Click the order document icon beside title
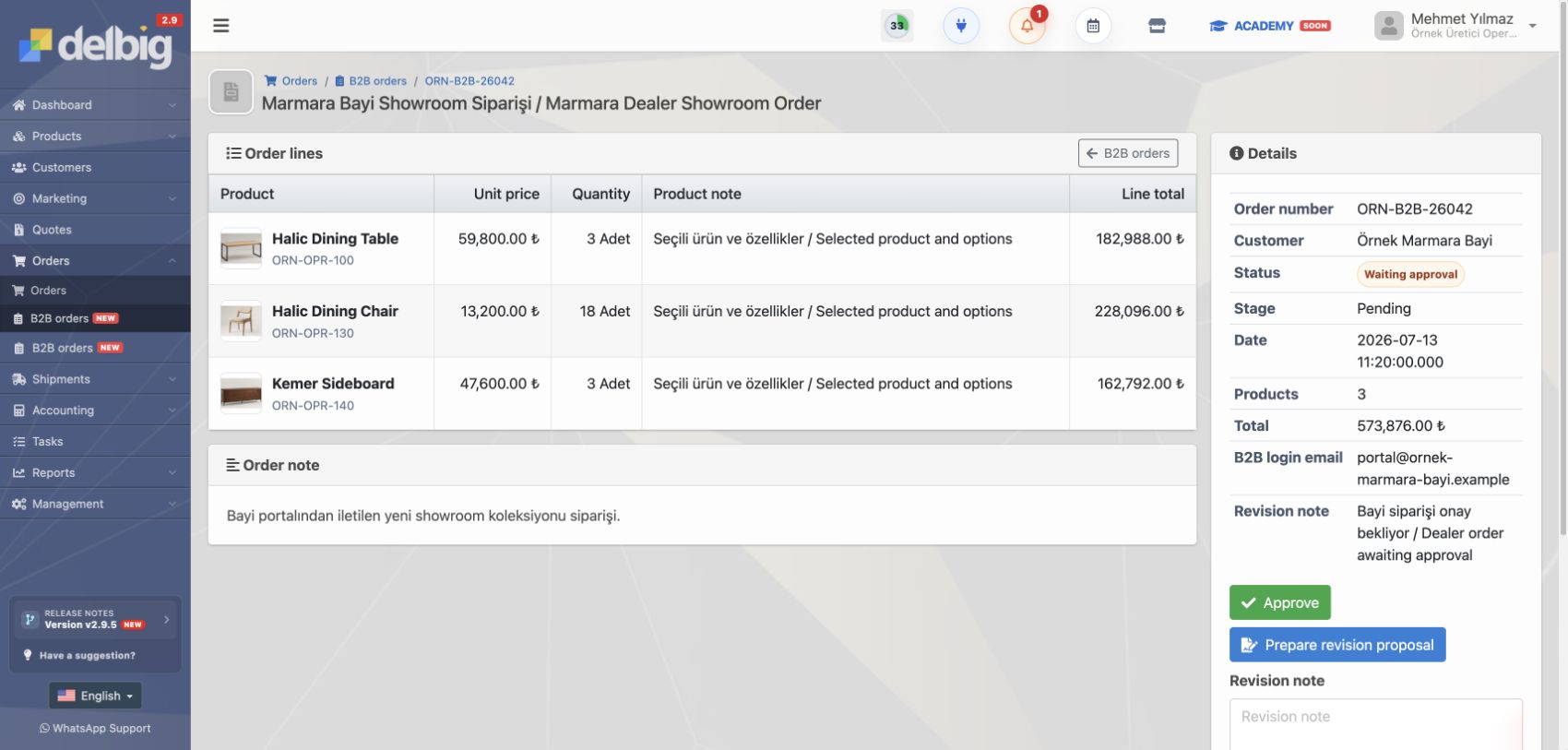1568x750 pixels. tap(231, 92)
